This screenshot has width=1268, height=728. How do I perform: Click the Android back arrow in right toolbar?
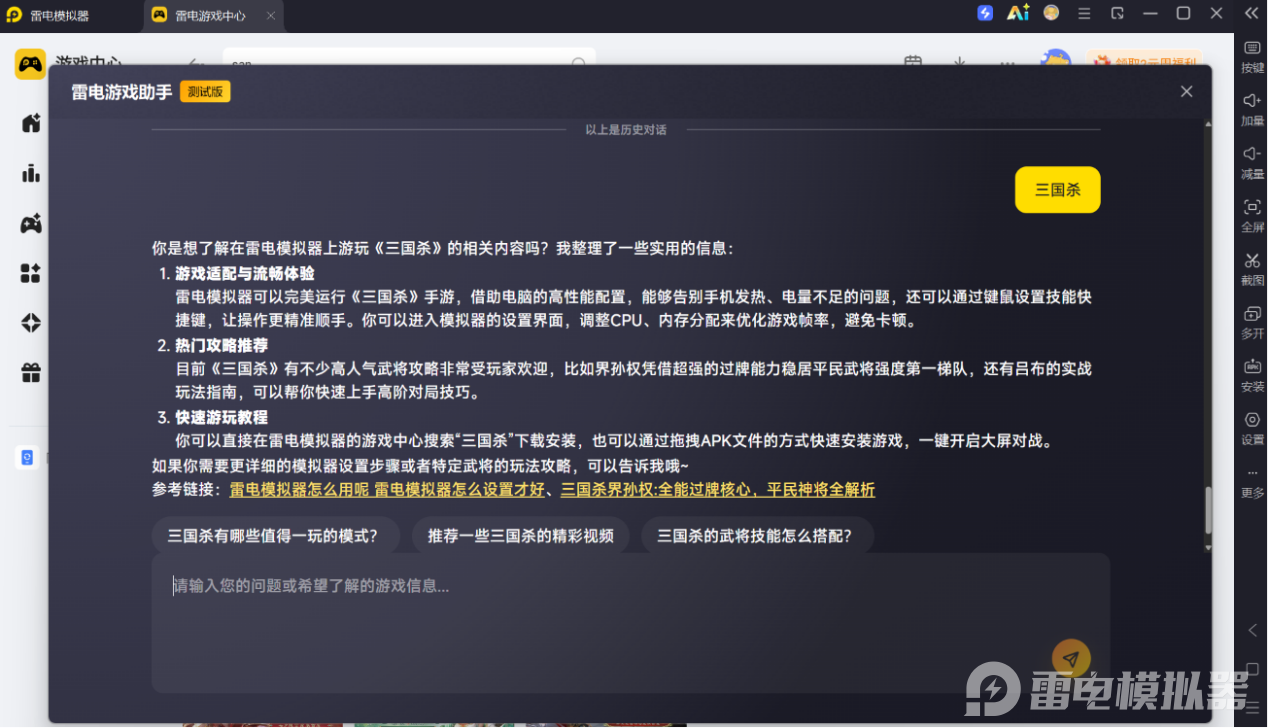point(1252,630)
